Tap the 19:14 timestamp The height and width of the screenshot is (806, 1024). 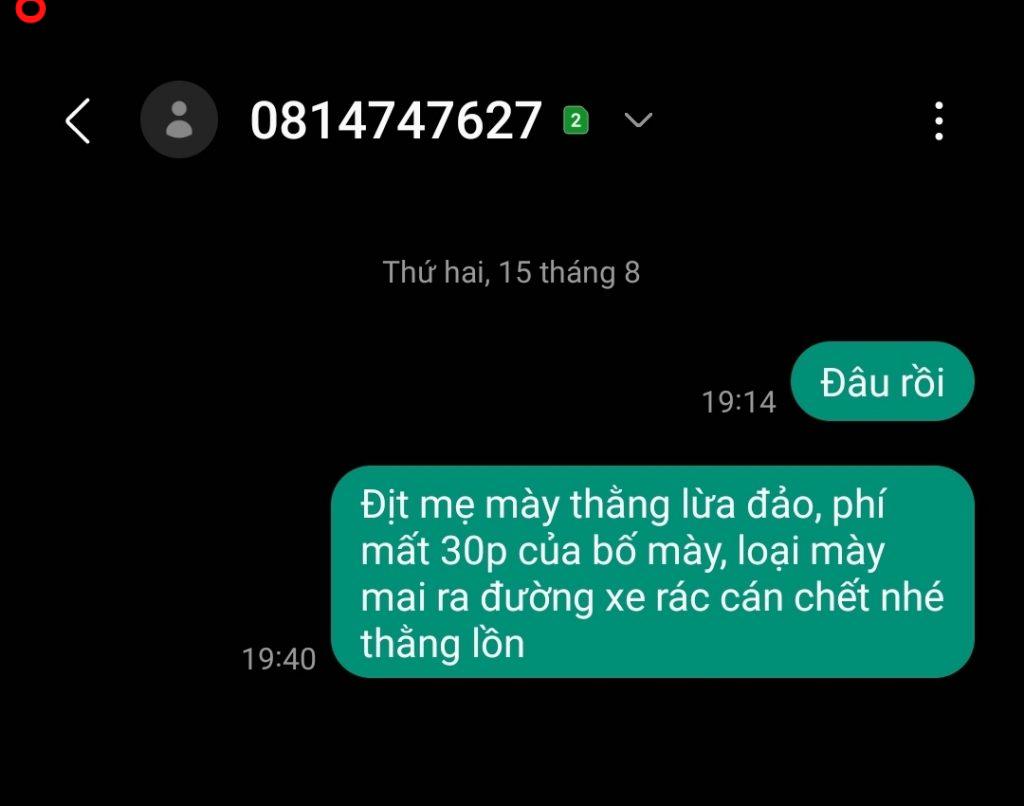[738, 402]
